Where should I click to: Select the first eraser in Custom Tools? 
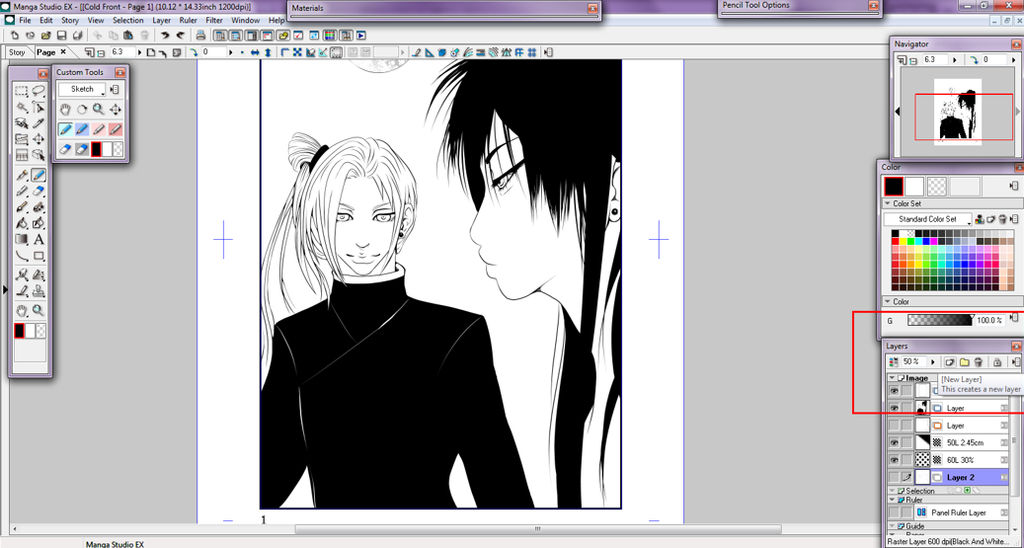(x=65, y=149)
